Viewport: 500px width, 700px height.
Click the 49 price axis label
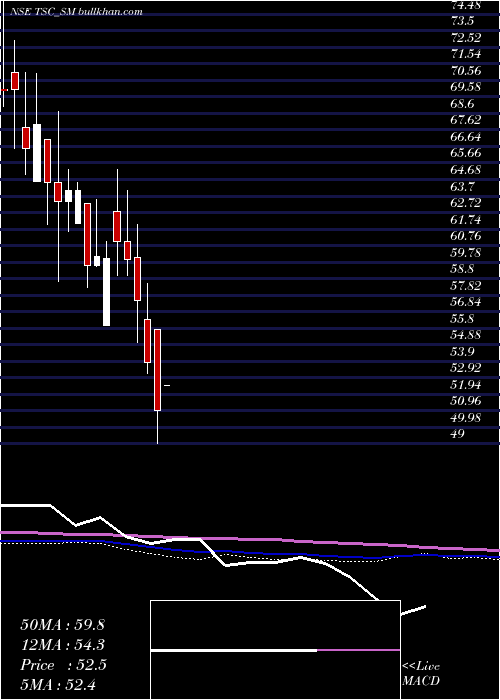pos(458,434)
